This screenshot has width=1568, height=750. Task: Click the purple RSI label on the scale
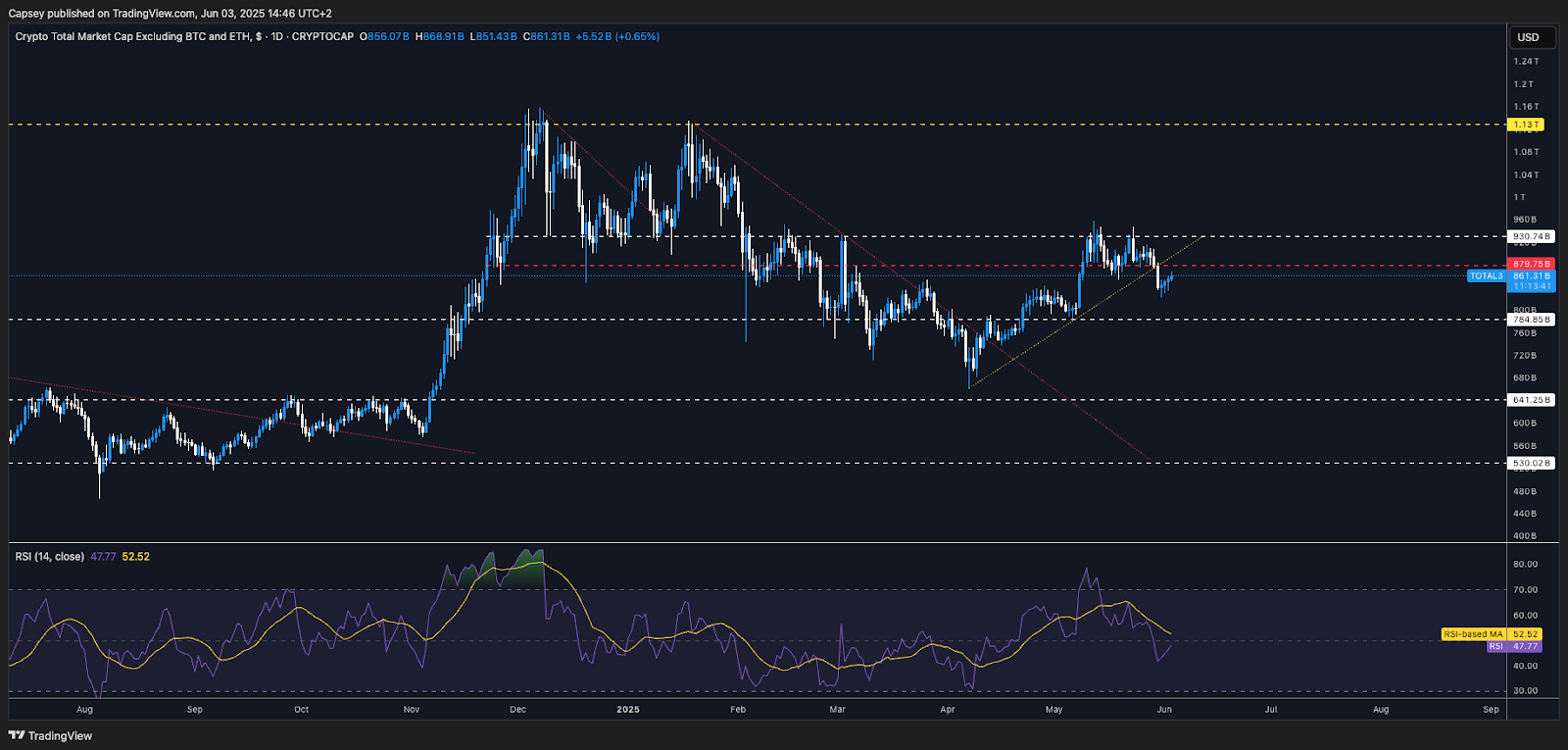click(1496, 647)
